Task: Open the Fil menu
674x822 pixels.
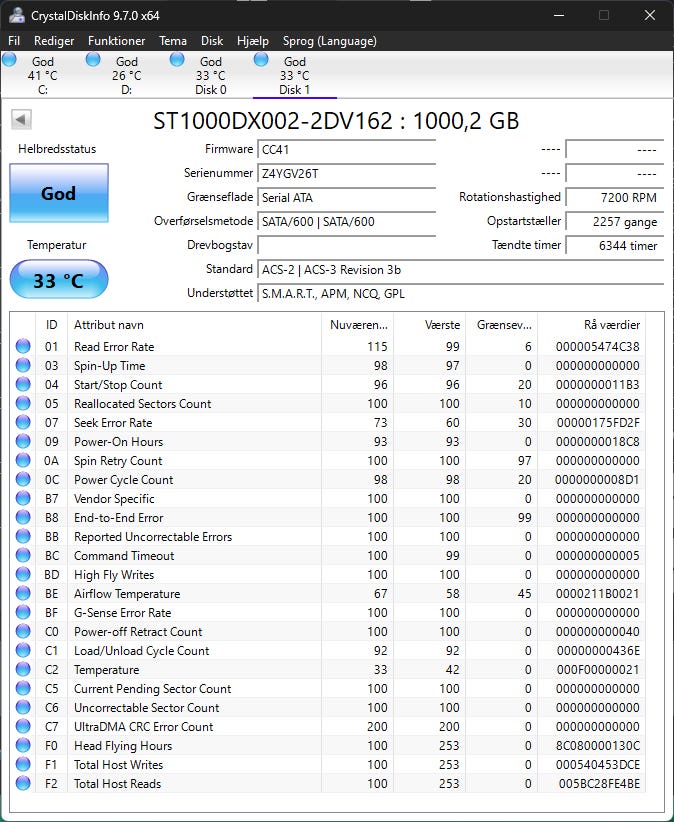Action: 14,41
